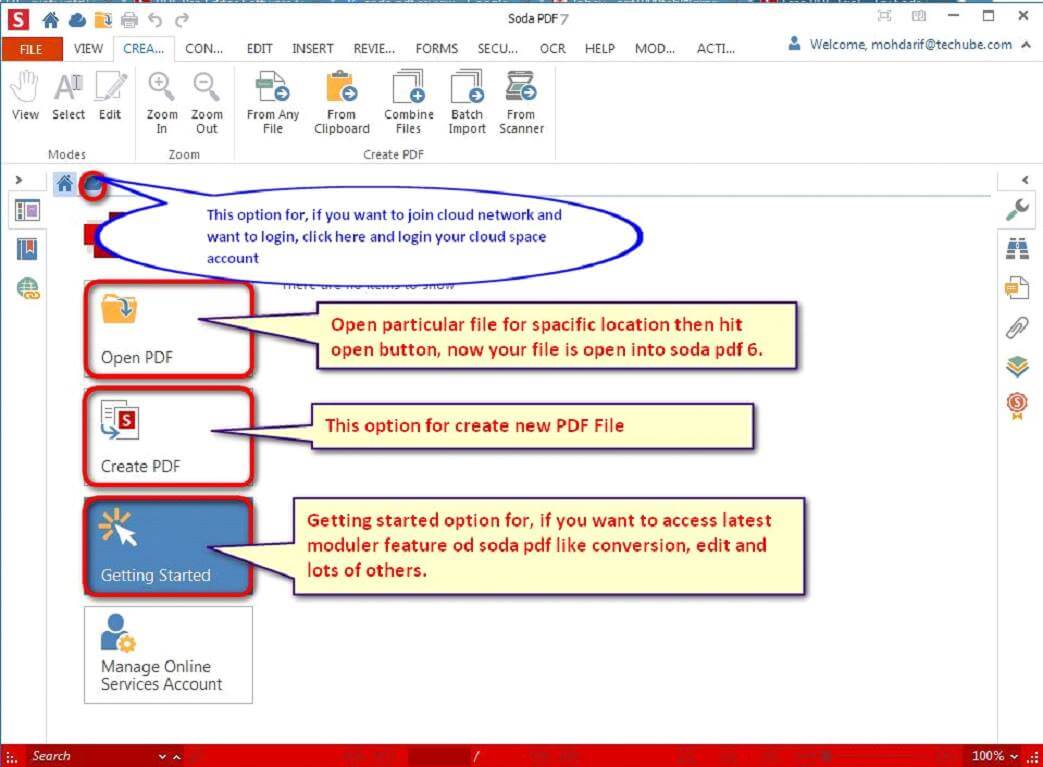Collapse the right side panel arrow
The image size is (1043, 767).
[x=1025, y=180]
